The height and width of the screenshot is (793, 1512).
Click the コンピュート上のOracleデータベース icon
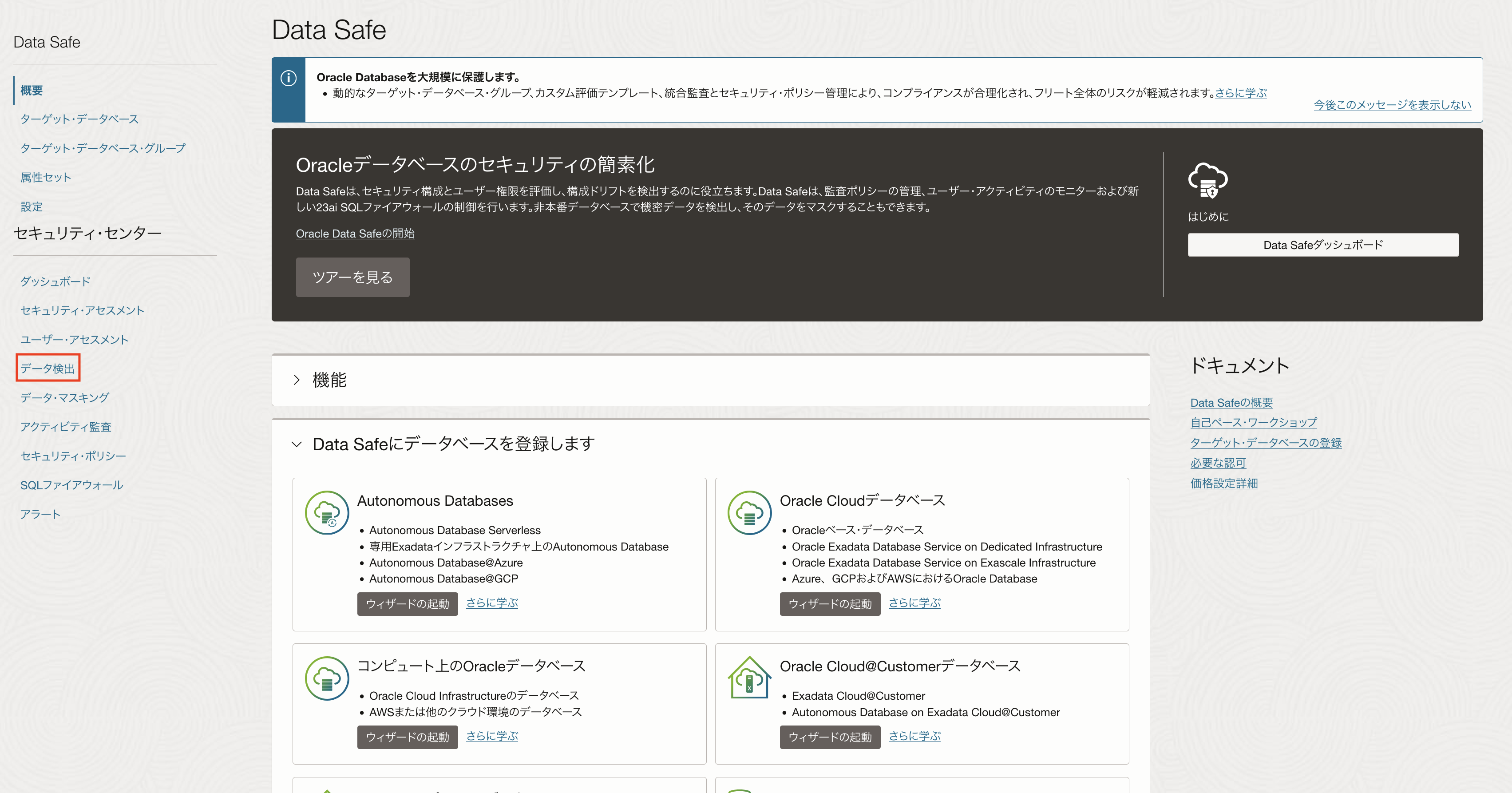(327, 678)
